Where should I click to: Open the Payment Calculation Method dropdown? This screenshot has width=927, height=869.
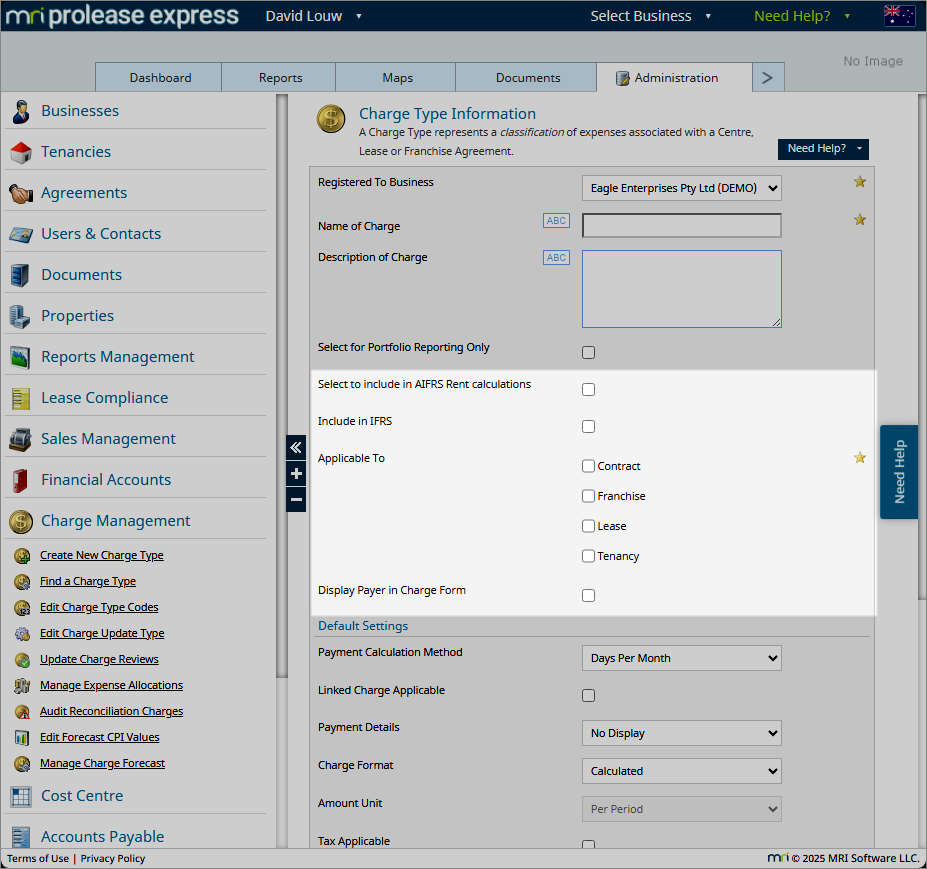tap(682, 659)
